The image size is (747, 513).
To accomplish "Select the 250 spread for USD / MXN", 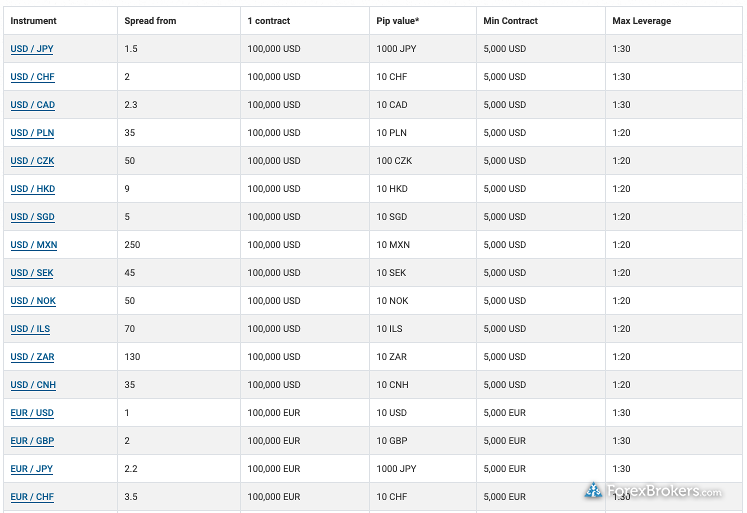I will [132, 245].
